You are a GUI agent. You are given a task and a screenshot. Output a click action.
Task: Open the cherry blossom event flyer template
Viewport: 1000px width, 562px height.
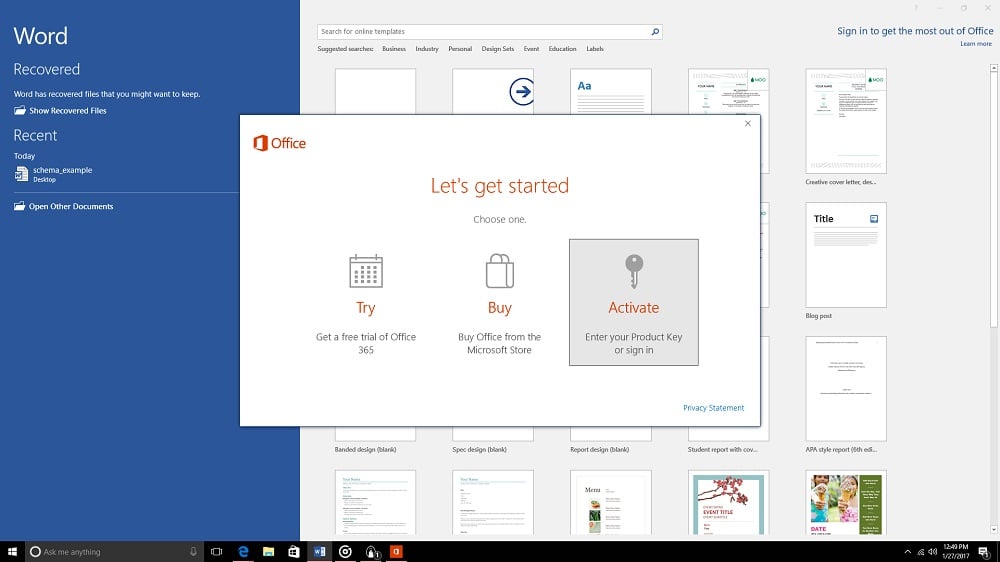click(728, 503)
